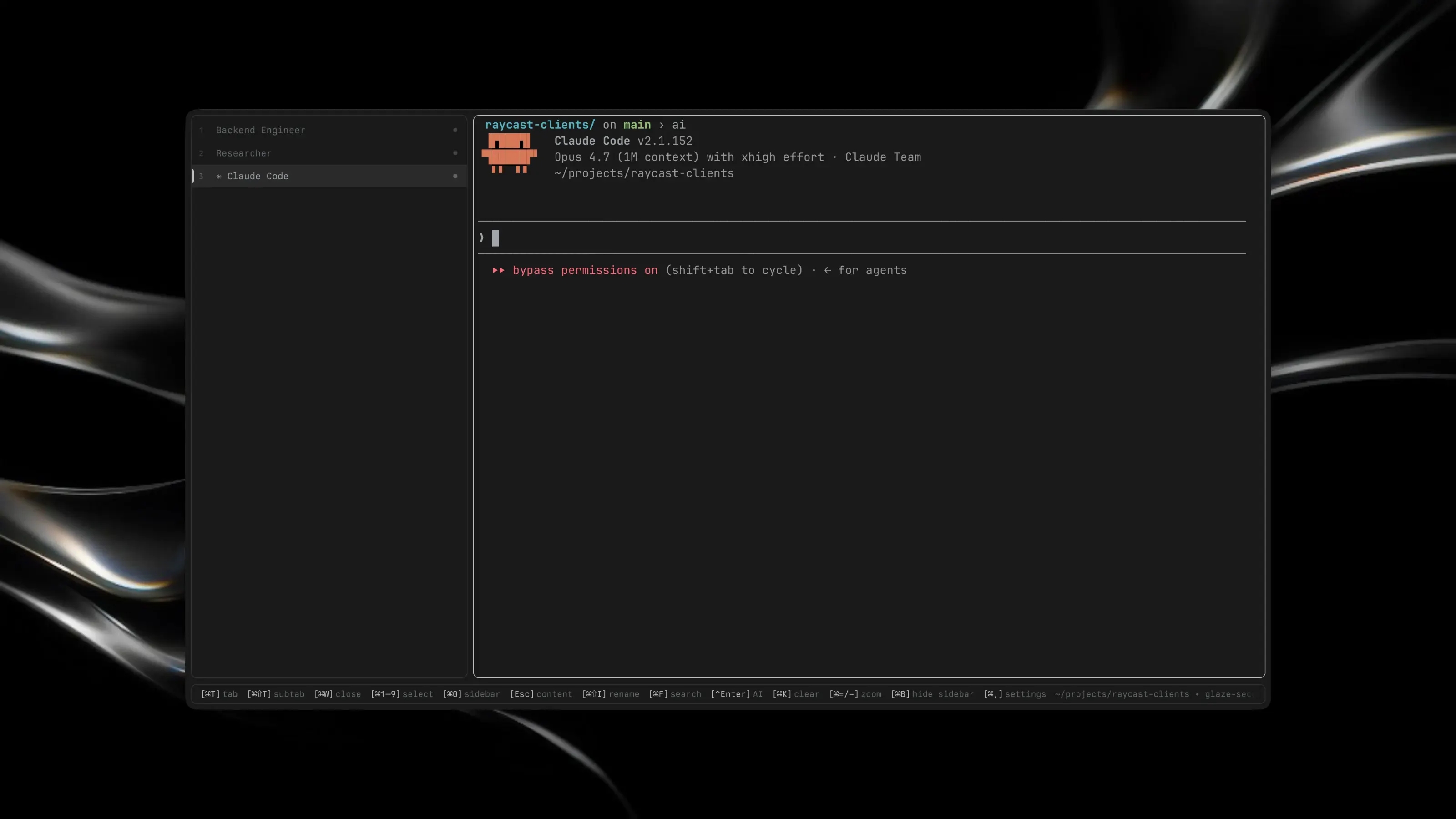Click the 'ai' command text in prompt

[678, 125]
